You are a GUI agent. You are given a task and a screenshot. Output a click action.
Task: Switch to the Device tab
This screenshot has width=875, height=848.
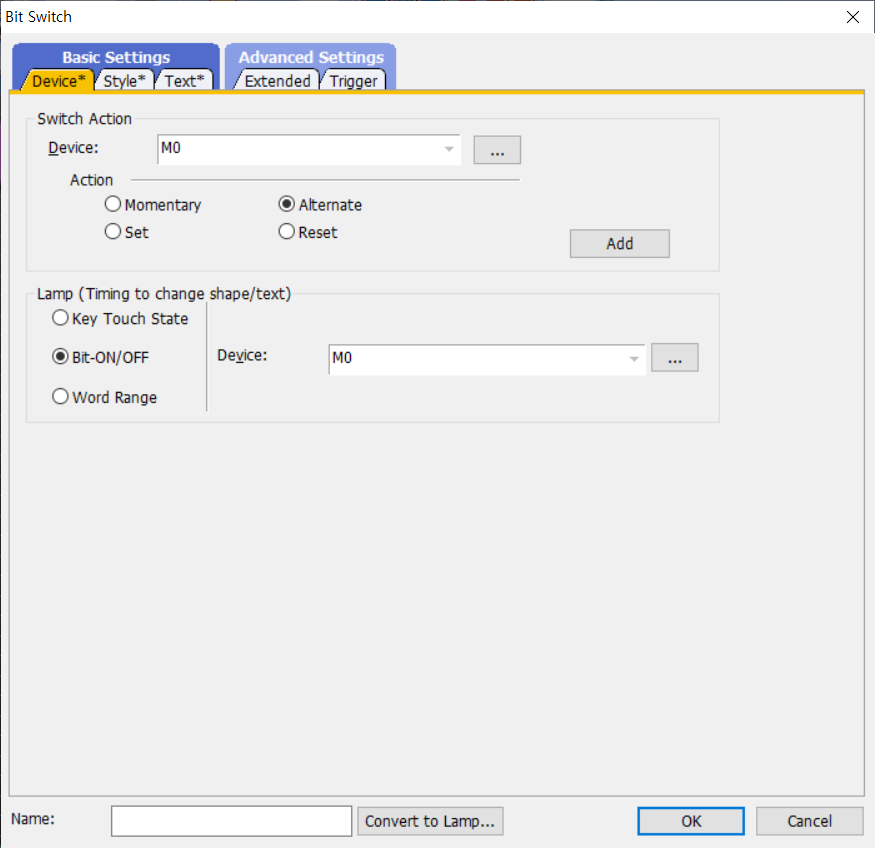coord(58,81)
